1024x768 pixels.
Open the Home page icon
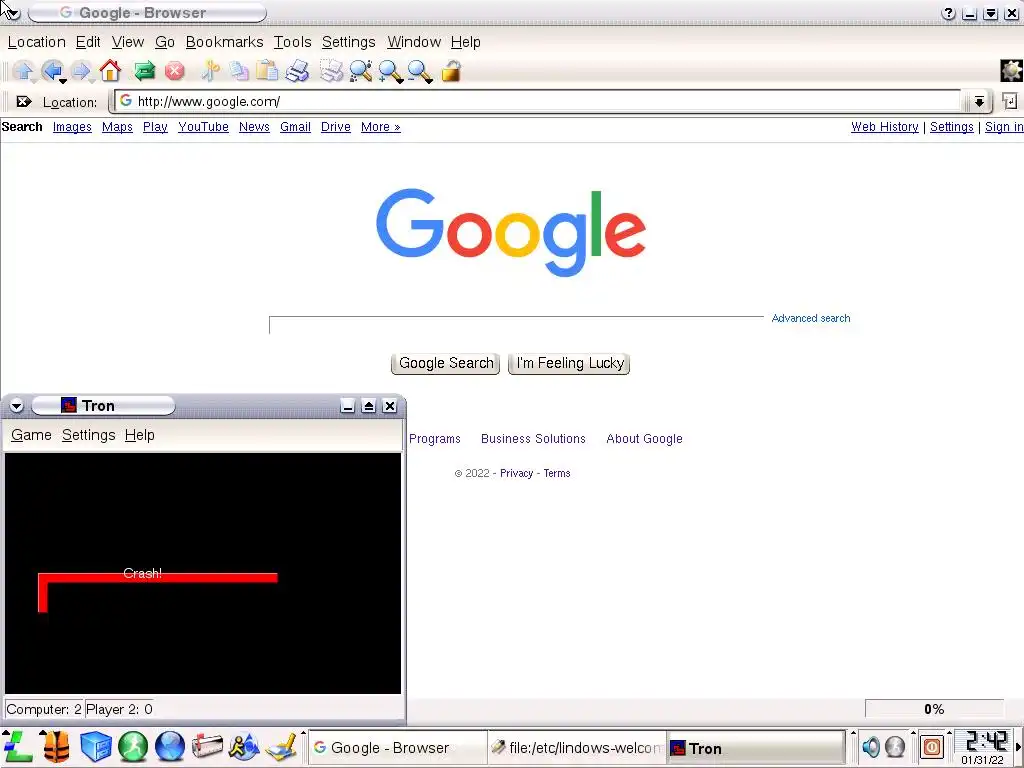click(x=110, y=71)
